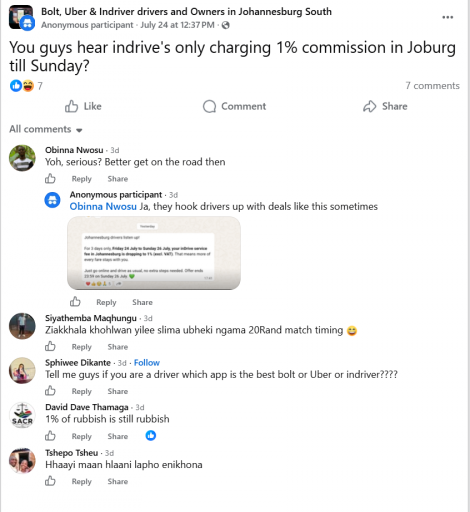Click the group's profile picture icon
This screenshot has height=512, width=470.
click(x=21, y=17)
